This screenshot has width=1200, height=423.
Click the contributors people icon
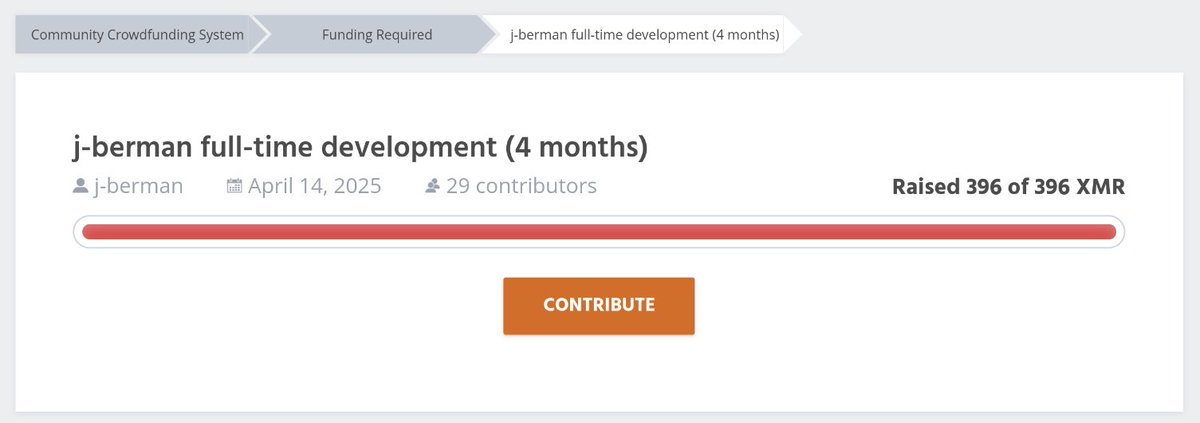pyautogui.click(x=433, y=186)
